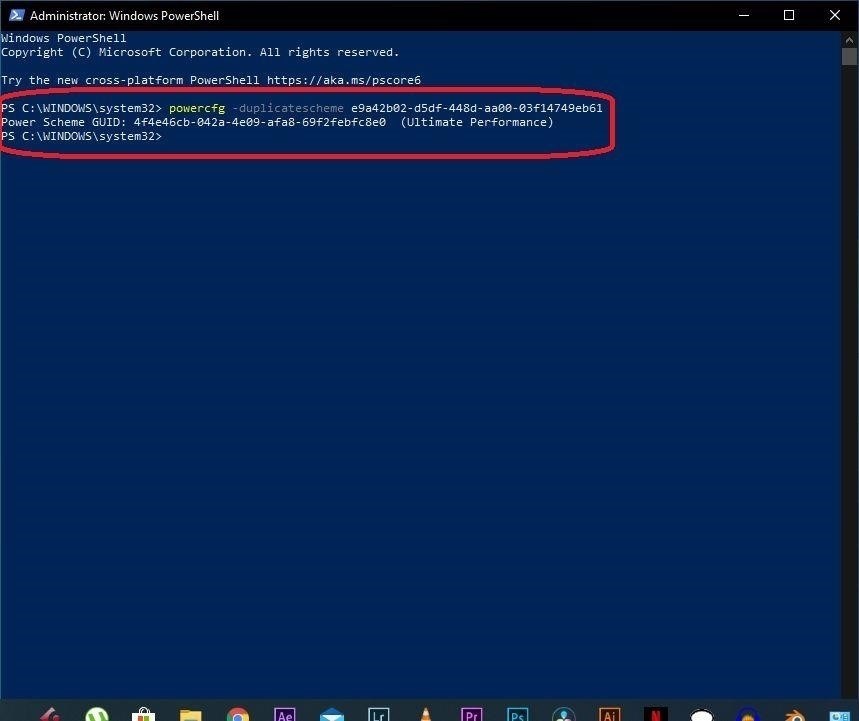This screenshot has height=721, width=859.
Task: Click the '-duplicatescheme' parameter text
Action: (x=288, y=108)
